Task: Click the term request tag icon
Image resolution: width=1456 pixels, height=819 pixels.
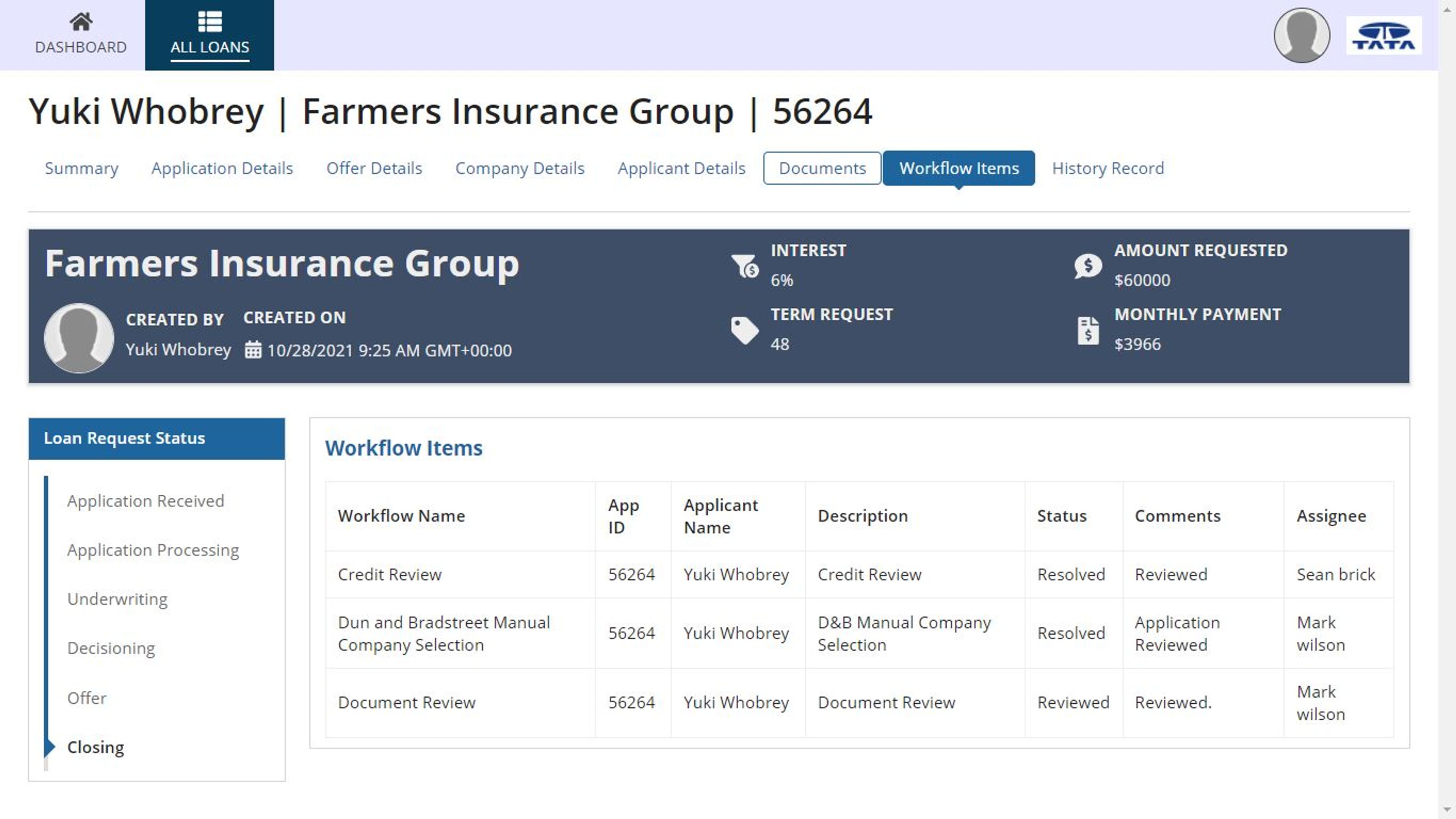Action: pos(745,330)
